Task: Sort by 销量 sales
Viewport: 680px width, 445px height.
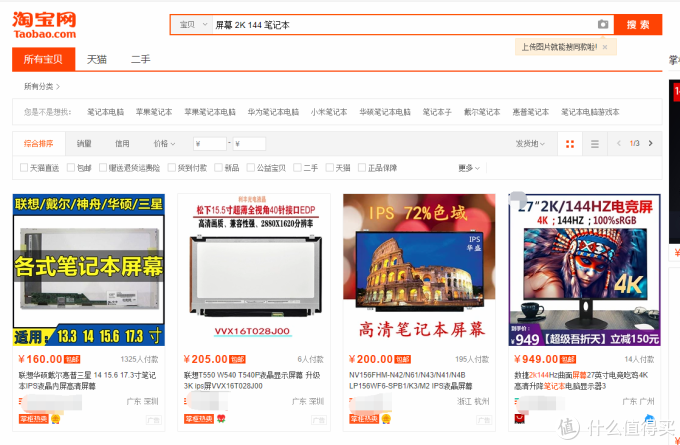Action: tap(84, 144)
